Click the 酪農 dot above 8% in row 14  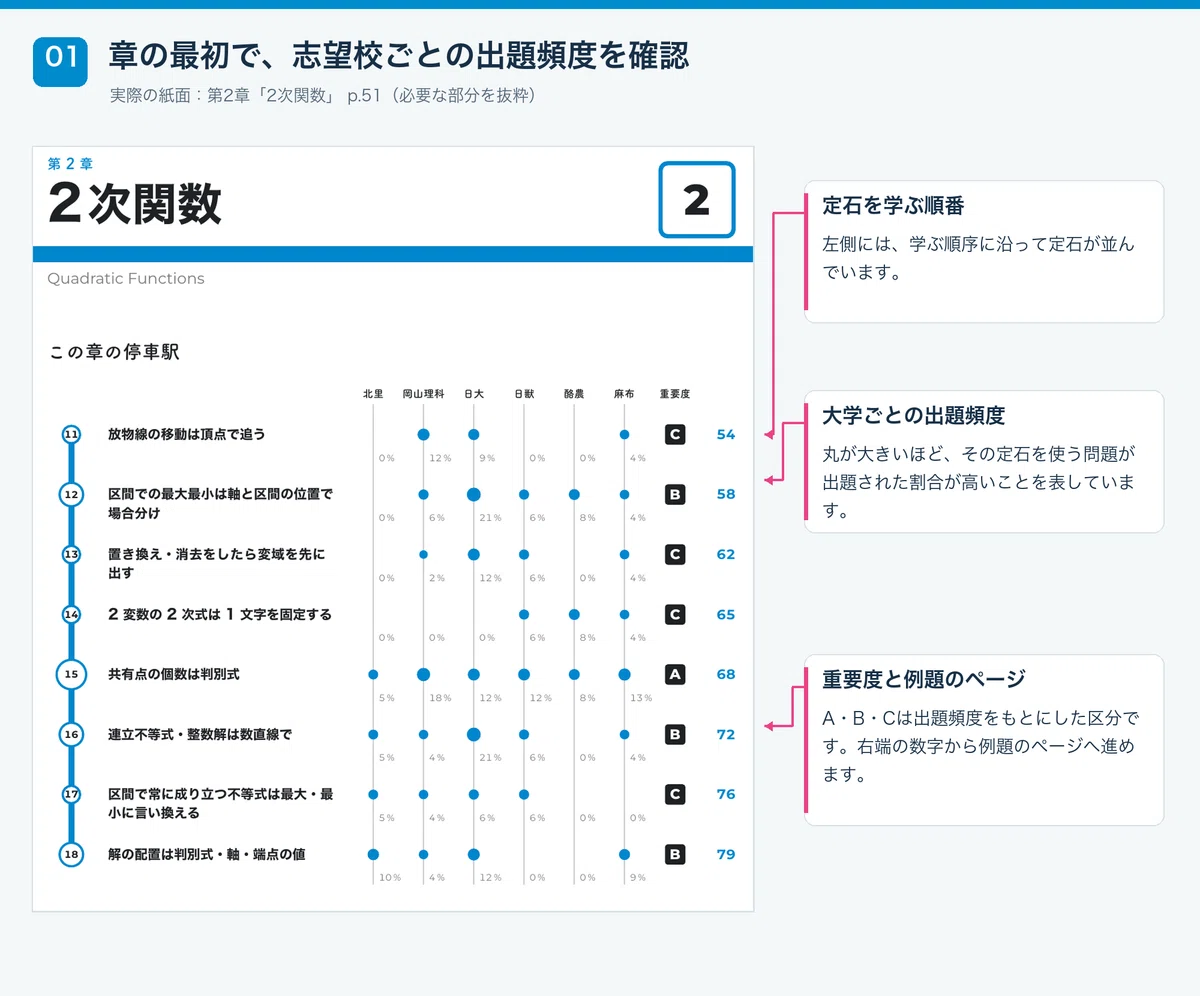pyautogui.click(x=574, y=614)
